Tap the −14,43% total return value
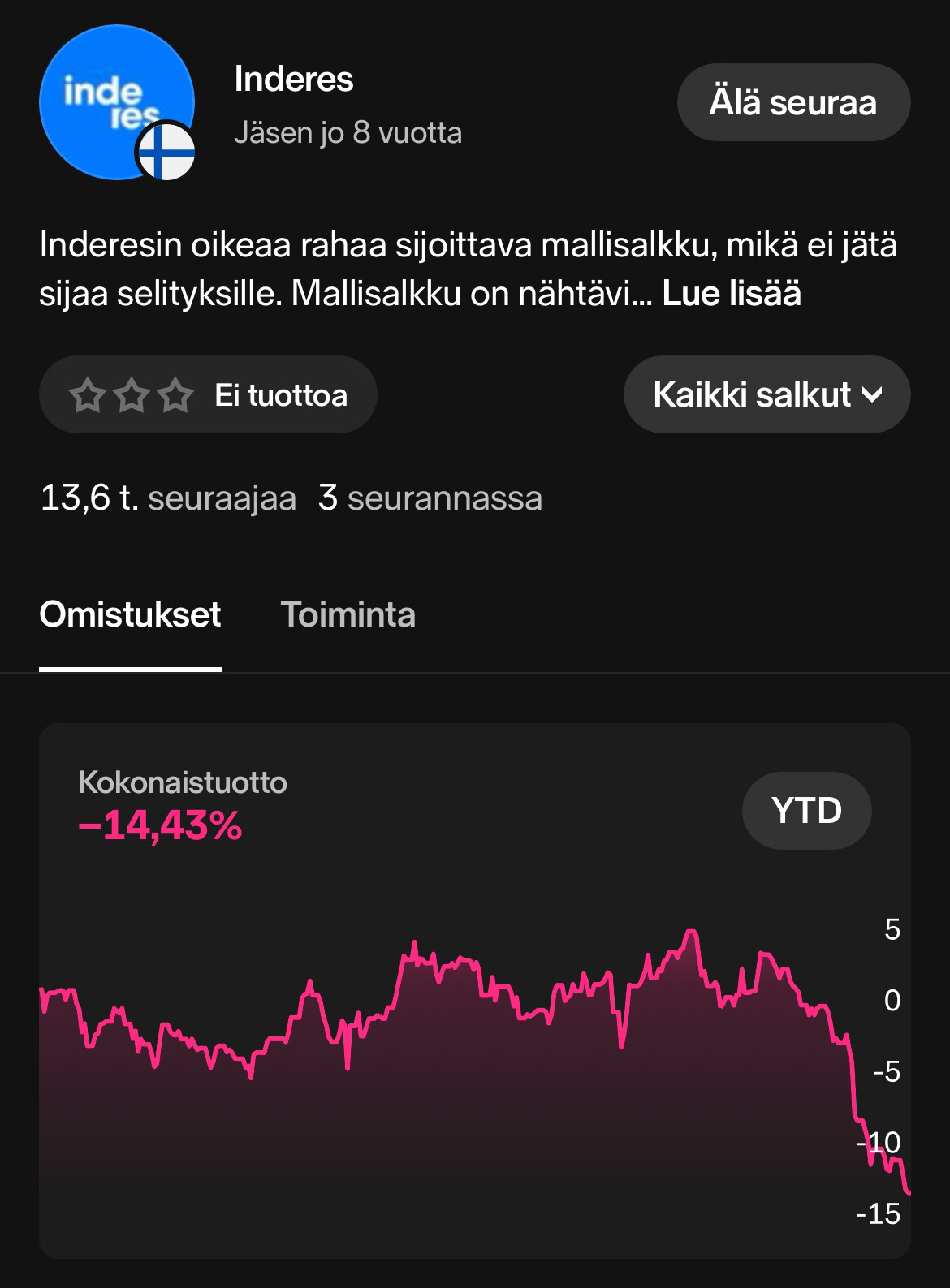 (160, 826)
